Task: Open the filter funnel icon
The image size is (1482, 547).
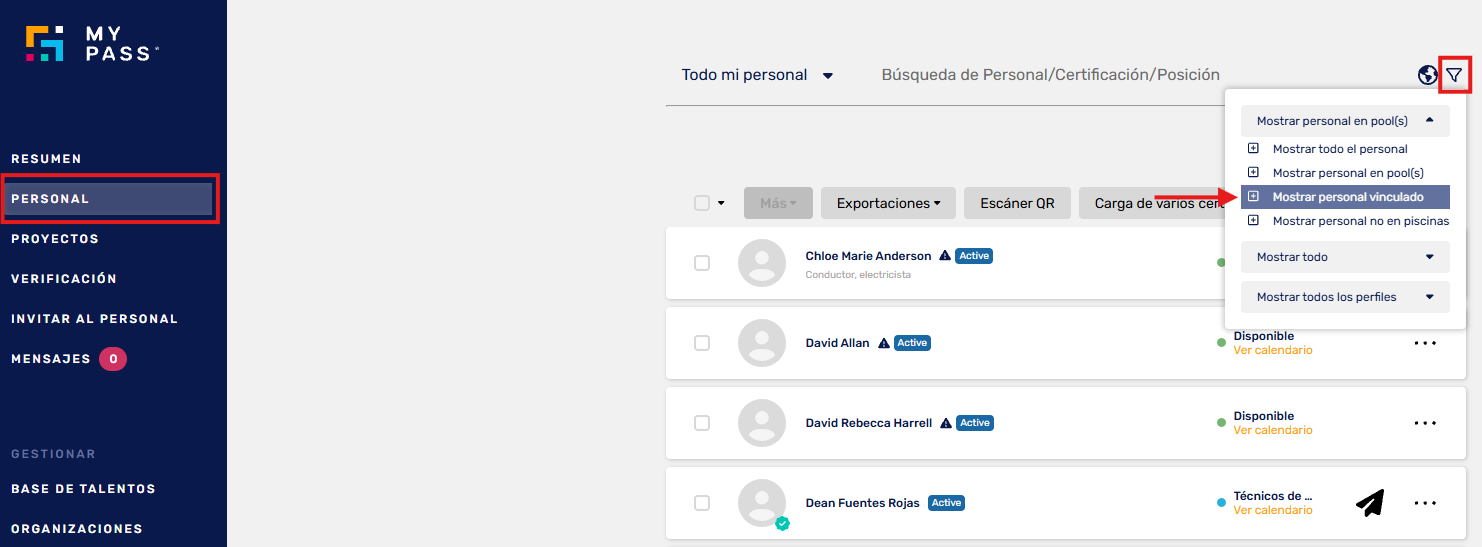Action: 1454,75
